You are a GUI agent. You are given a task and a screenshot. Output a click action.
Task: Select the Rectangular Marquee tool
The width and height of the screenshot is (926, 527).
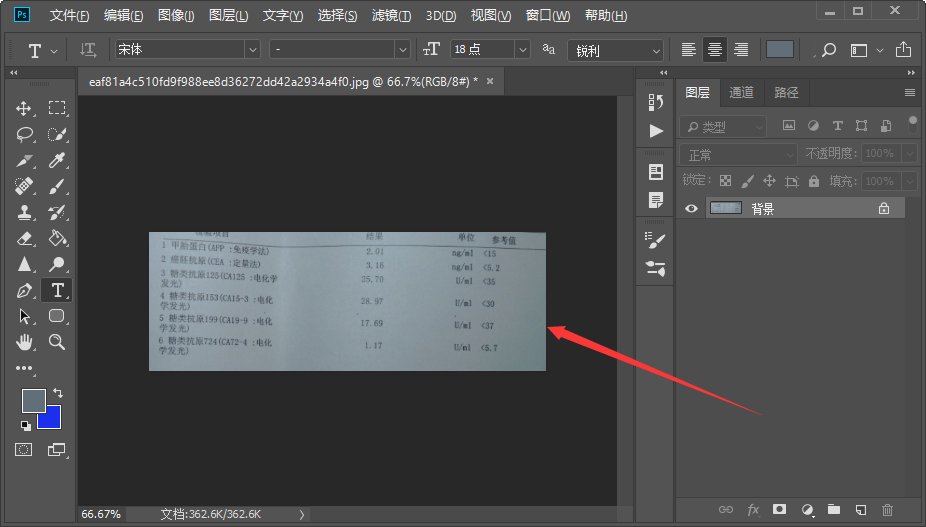[57, 108]
